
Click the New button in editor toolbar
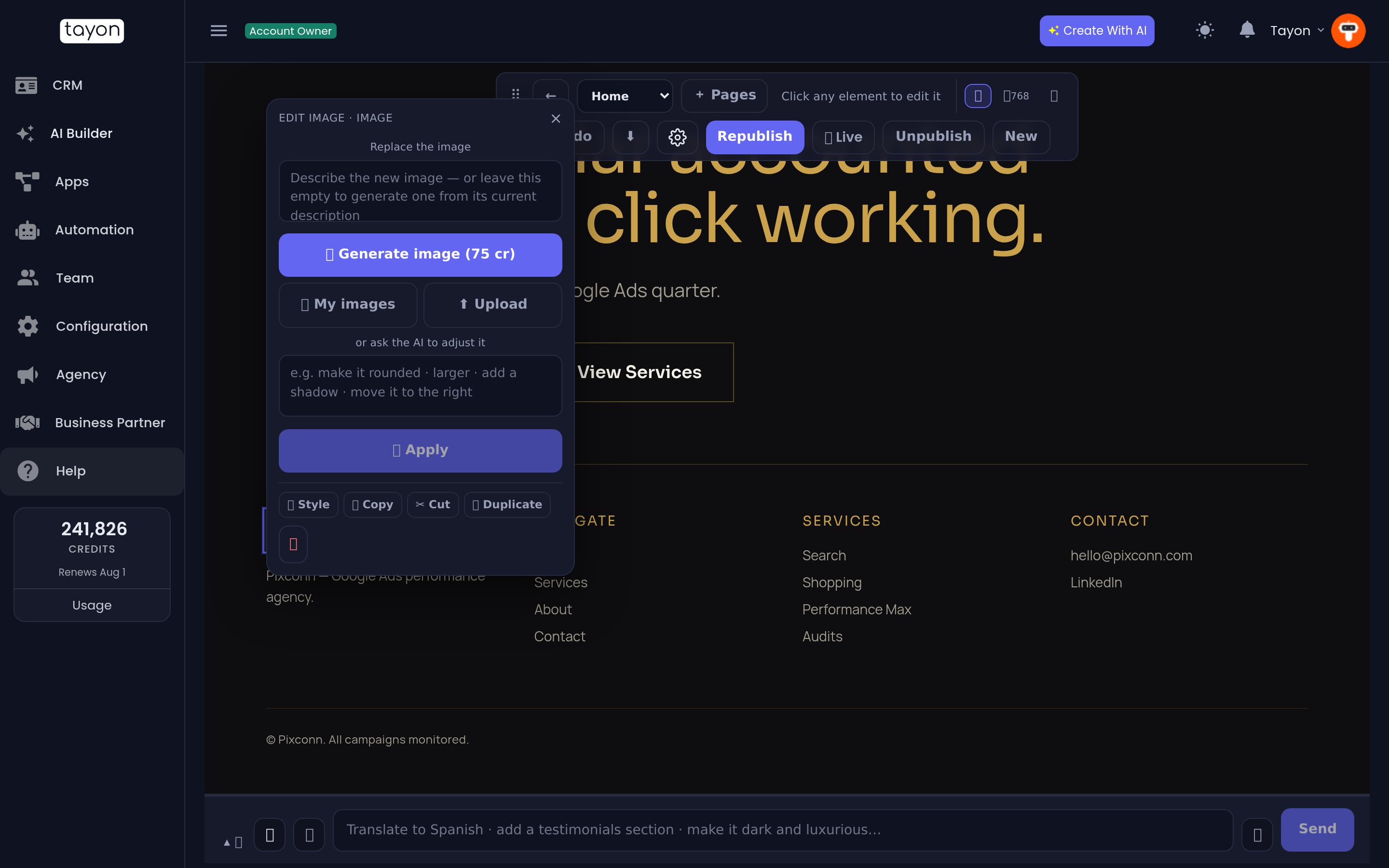tap(1021, 136)
